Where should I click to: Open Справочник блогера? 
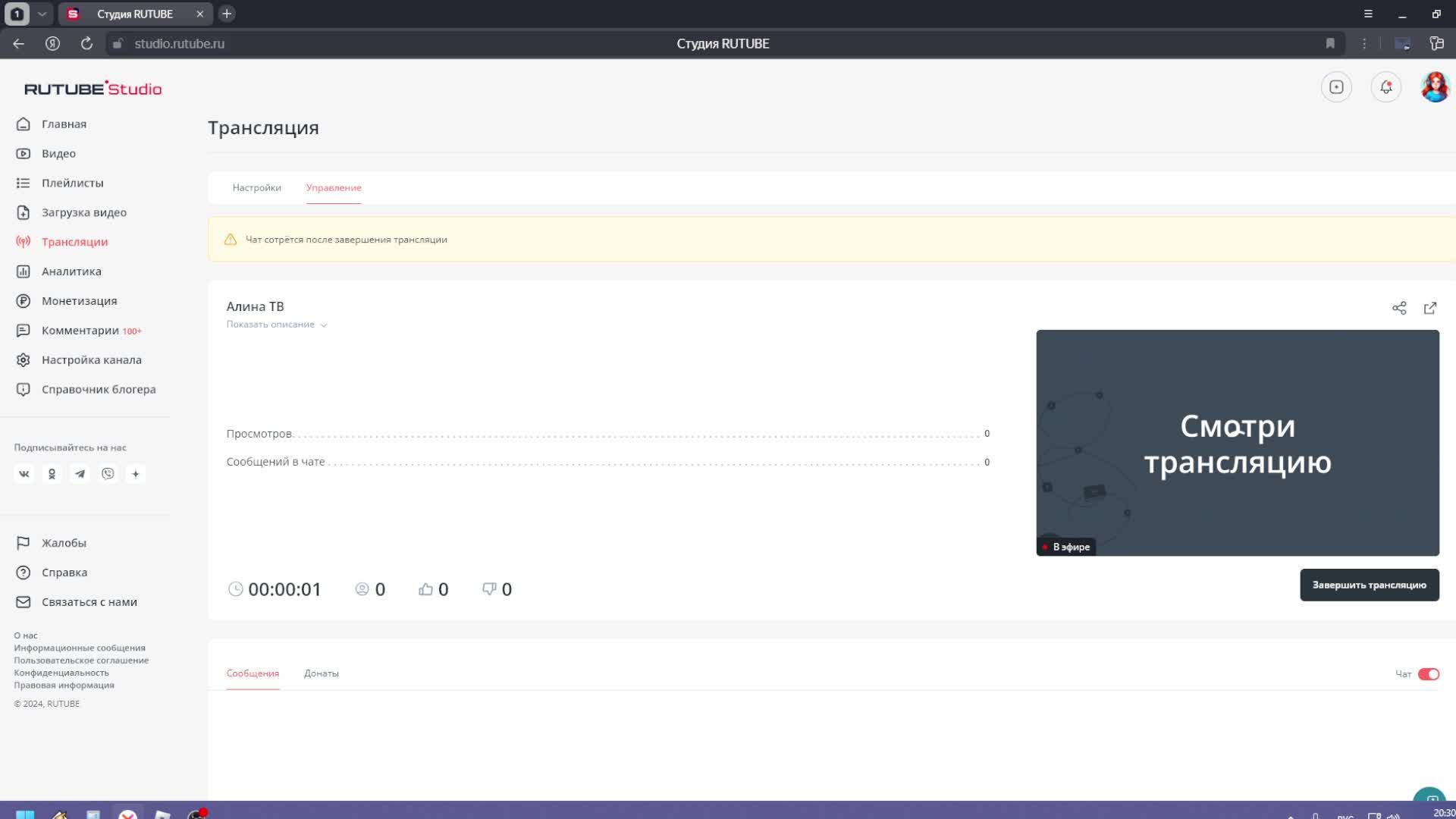(86, 390)
